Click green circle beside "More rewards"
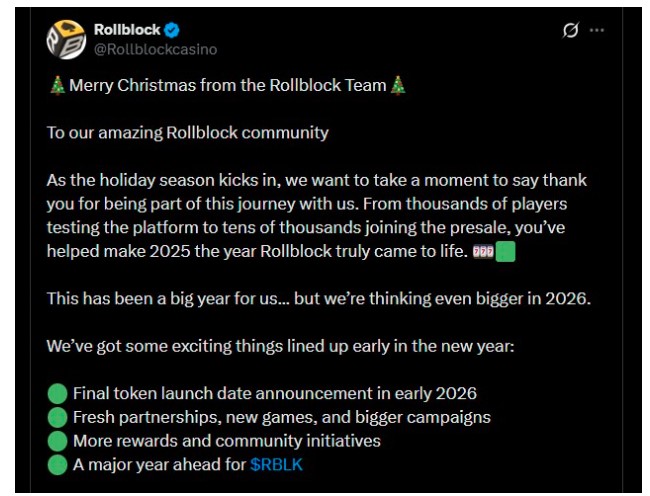650x496 pixels. click(x=57, y=441)
